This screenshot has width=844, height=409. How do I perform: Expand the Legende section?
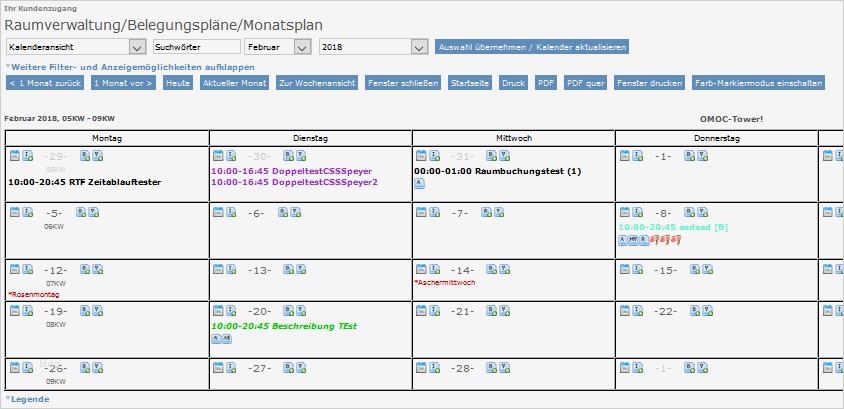point(27,399)
